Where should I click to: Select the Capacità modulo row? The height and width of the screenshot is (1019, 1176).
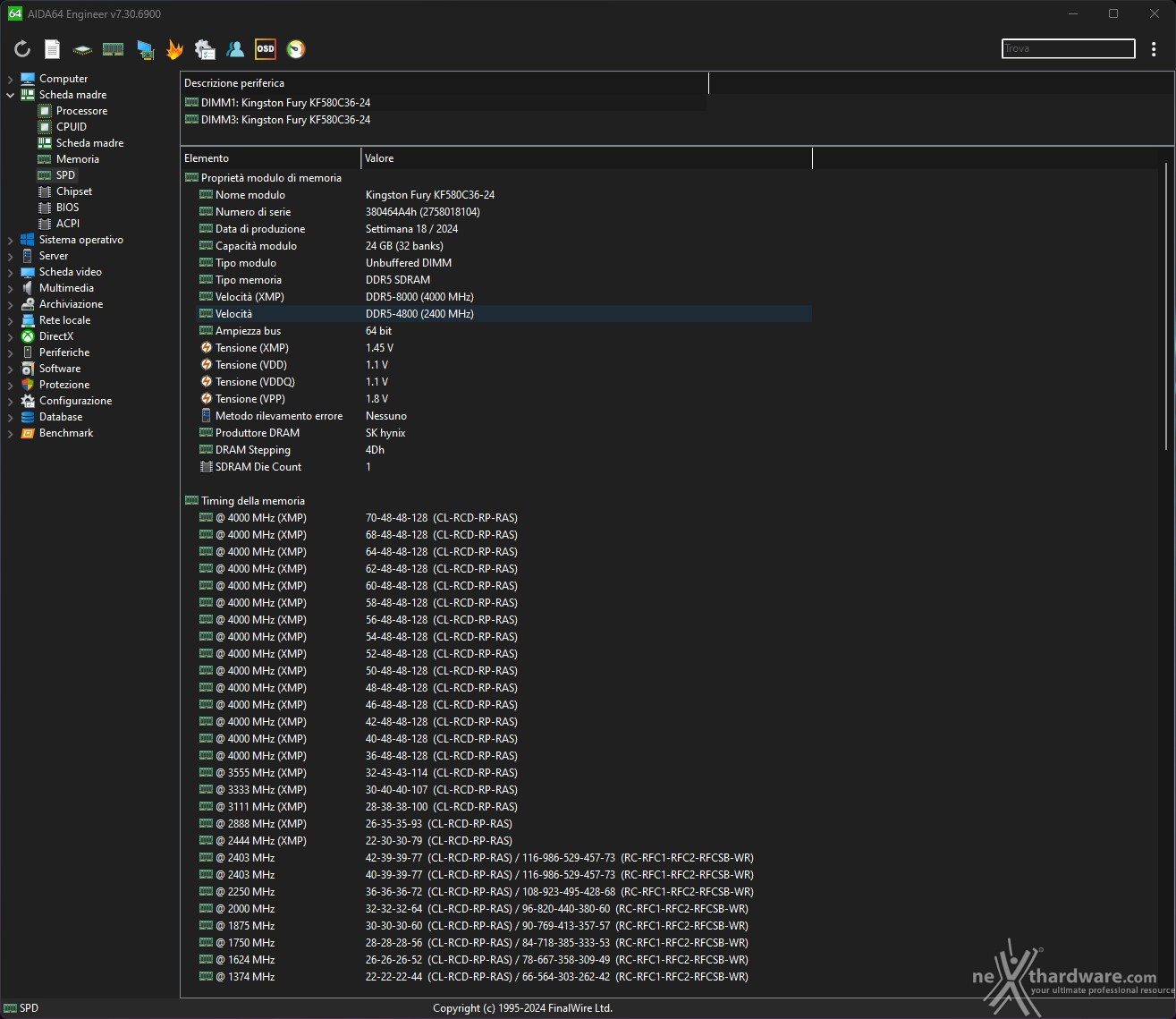(x=504, y=246)
